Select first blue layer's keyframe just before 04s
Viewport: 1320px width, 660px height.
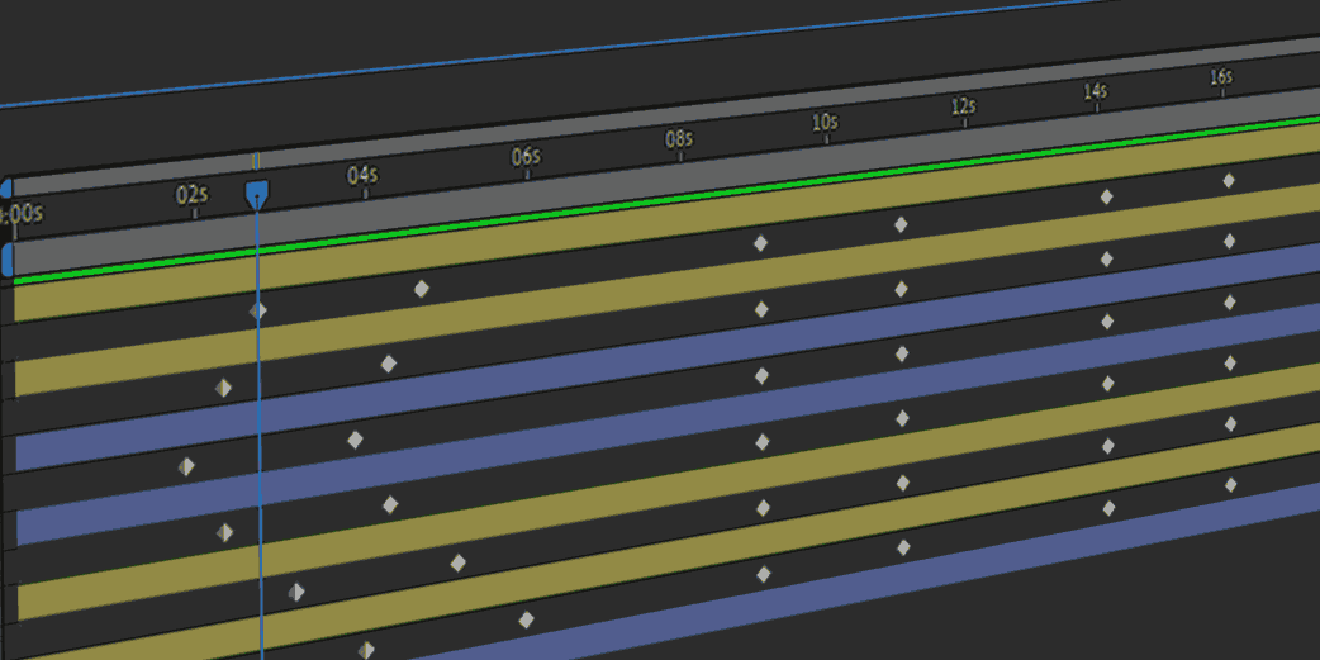355,440
